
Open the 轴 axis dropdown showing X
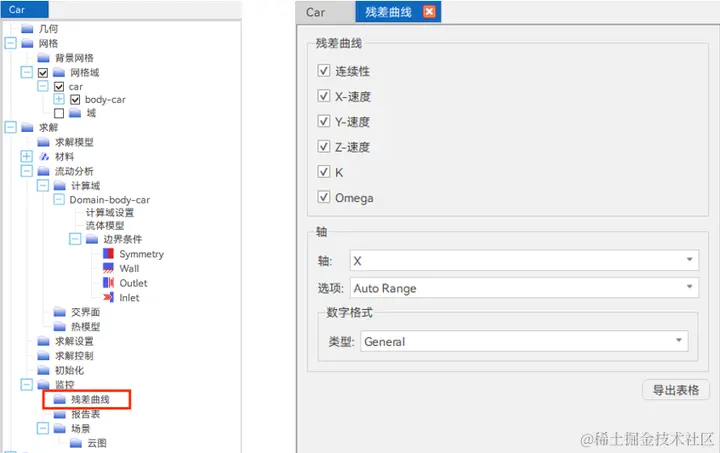tap(524, 260)
